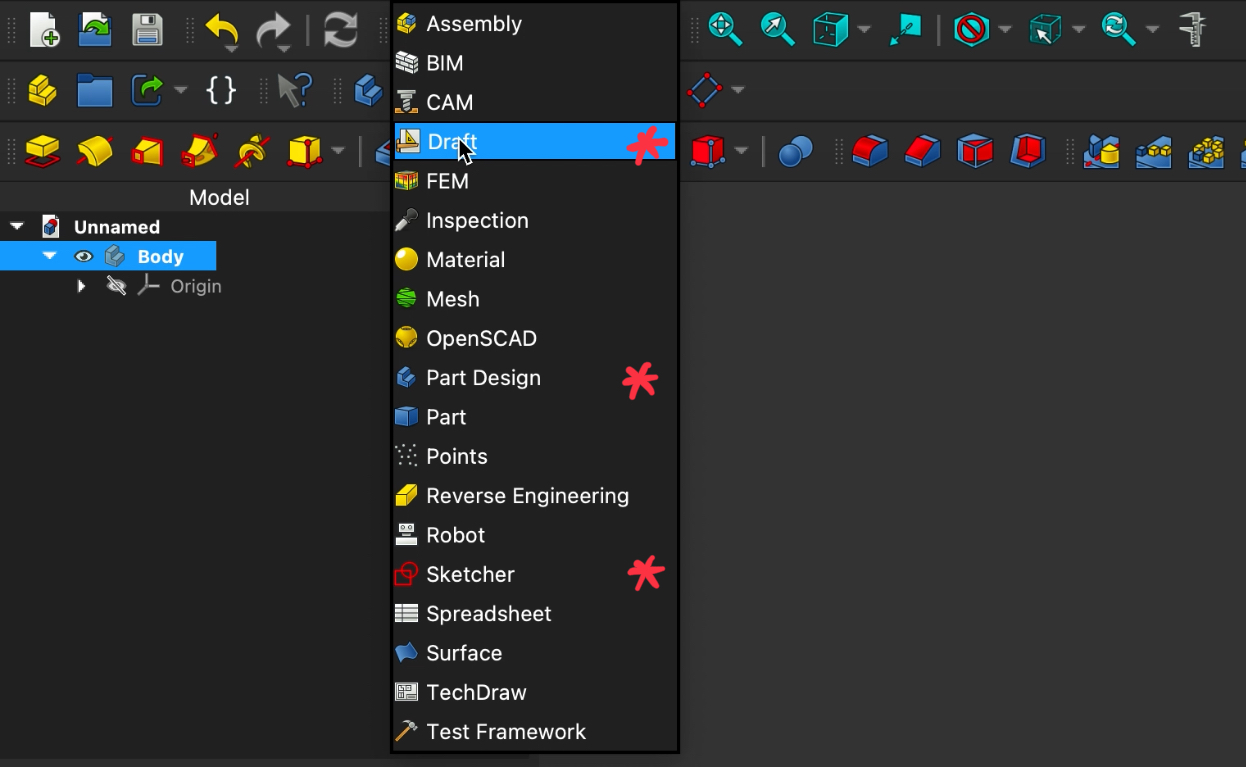Image resolution: width=1246 pixels, height=767 pixels.
Task: Show the hidden Origin using its eye icon
Action: pos(116,286)
